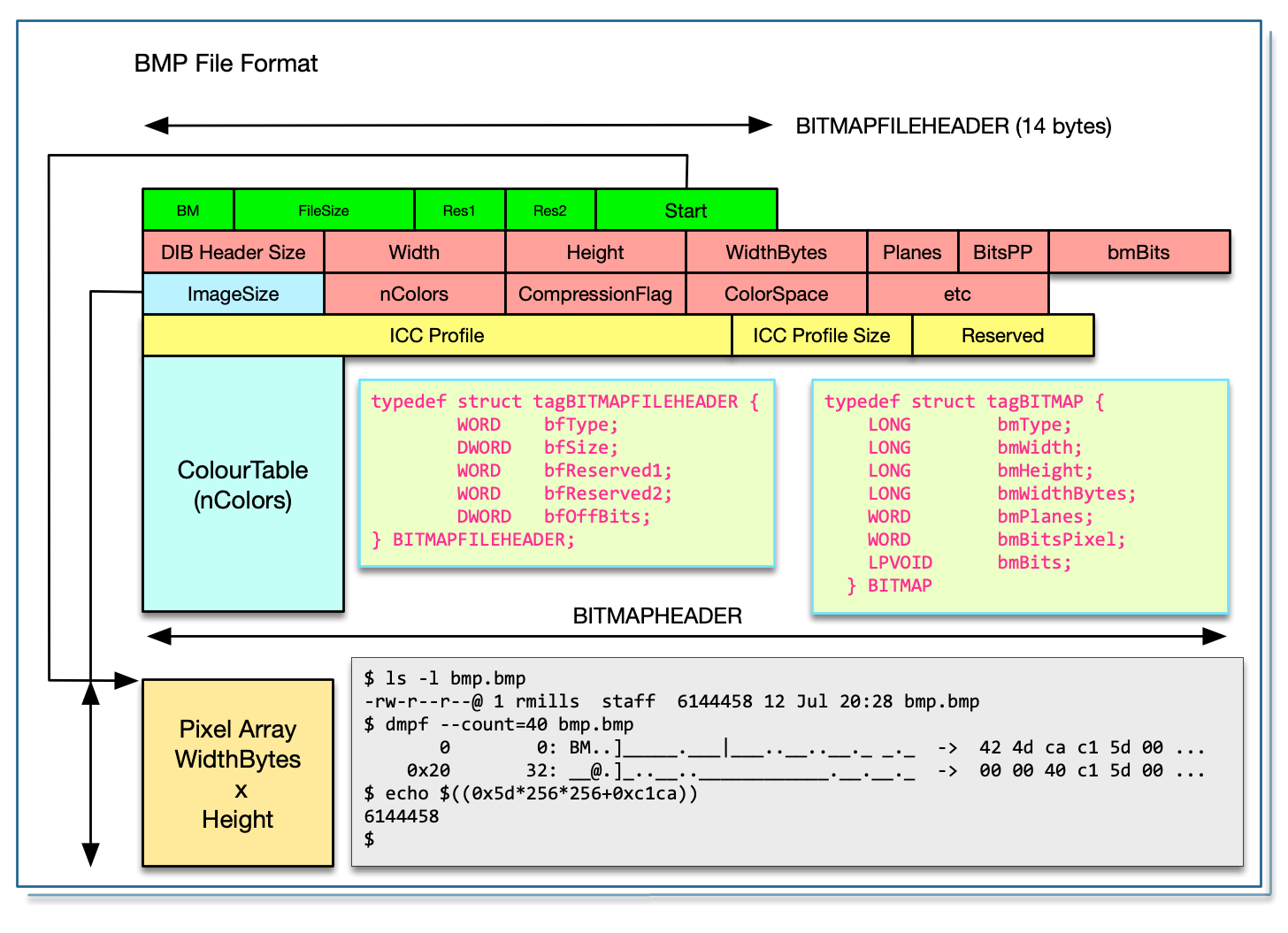Click the Planes cell

coord(912,253)
